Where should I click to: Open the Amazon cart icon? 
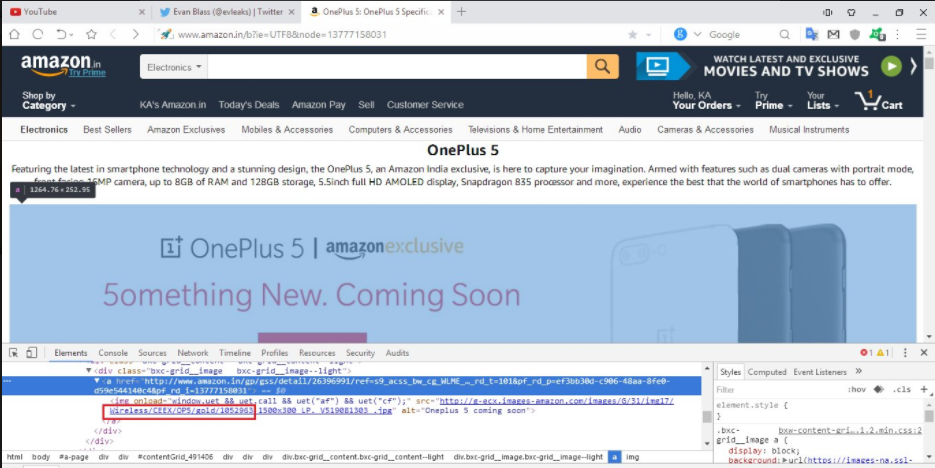pos(878,101)
